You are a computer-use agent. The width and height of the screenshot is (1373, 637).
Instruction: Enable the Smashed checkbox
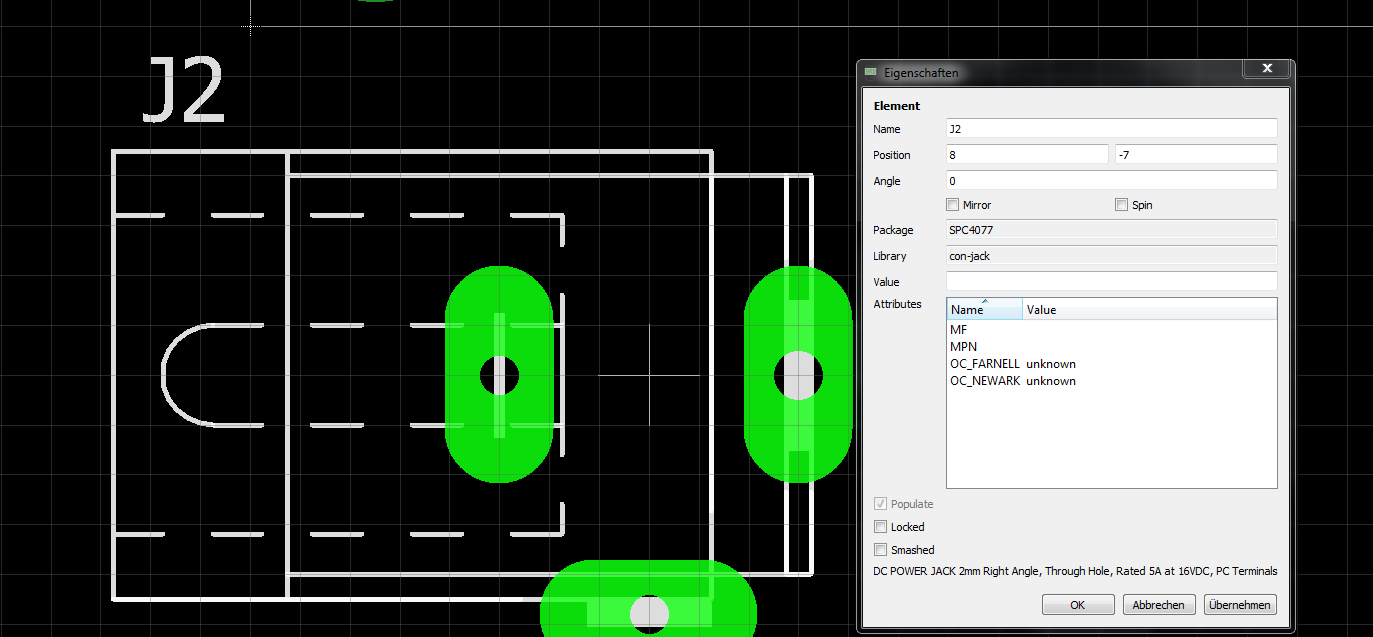tap(880, 550)
